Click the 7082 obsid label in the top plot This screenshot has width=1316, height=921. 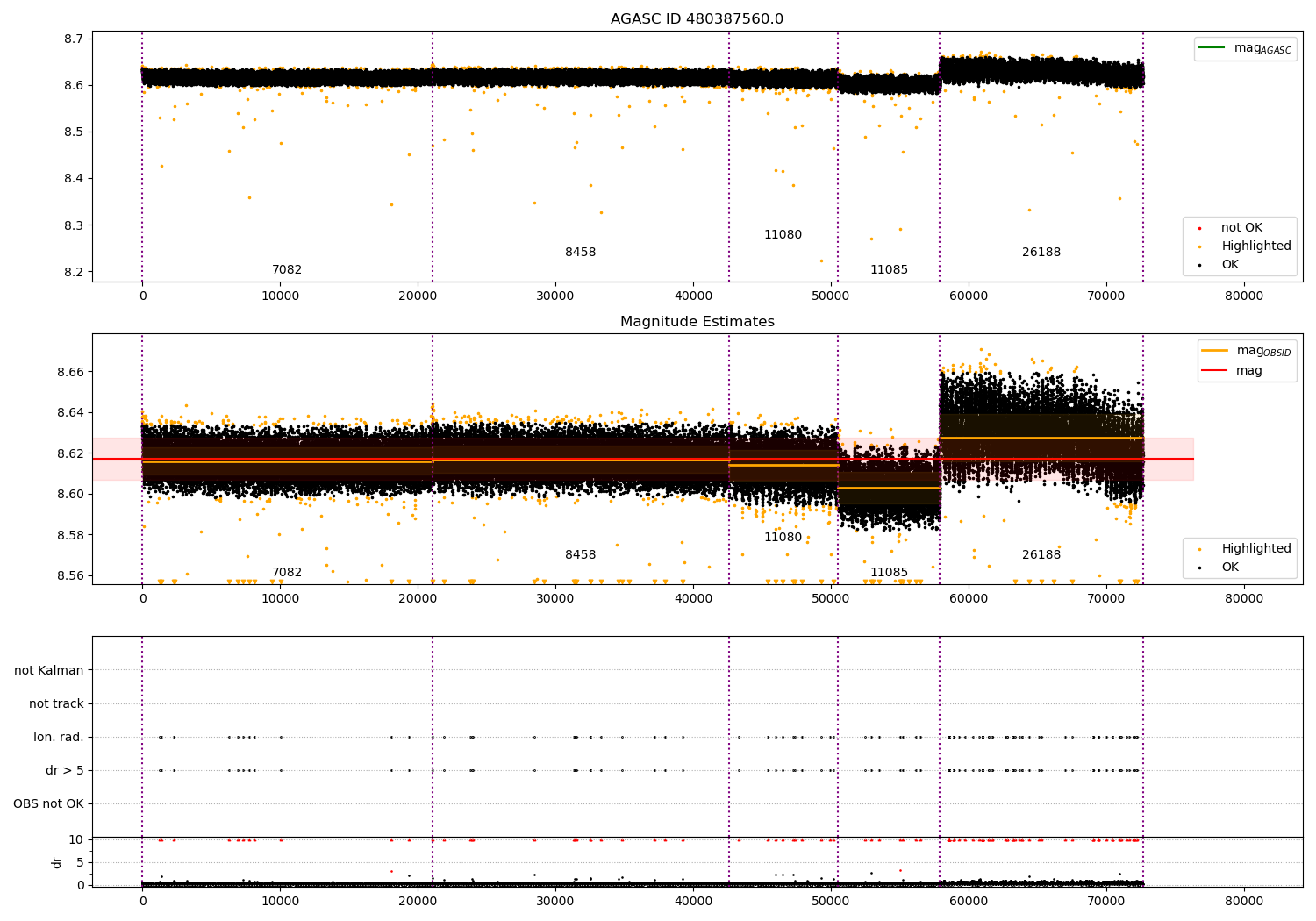(x=287, y=270)
